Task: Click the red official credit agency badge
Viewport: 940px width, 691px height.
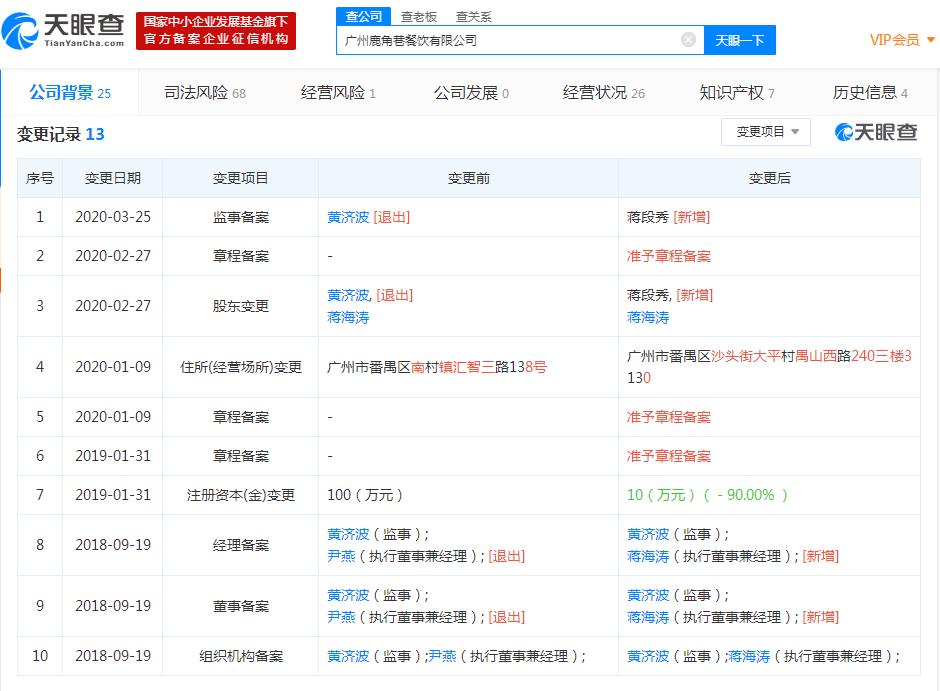Action: [x=216, y=30]
